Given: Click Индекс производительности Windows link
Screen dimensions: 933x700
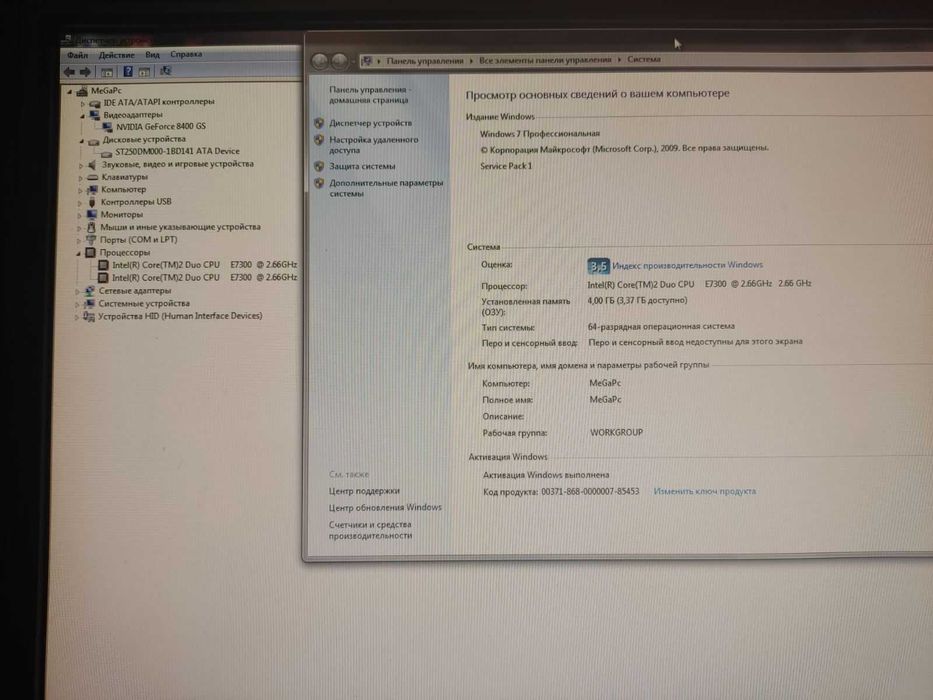Looking at the screenshot, I should pyautogui.click(x=687, y=265).
